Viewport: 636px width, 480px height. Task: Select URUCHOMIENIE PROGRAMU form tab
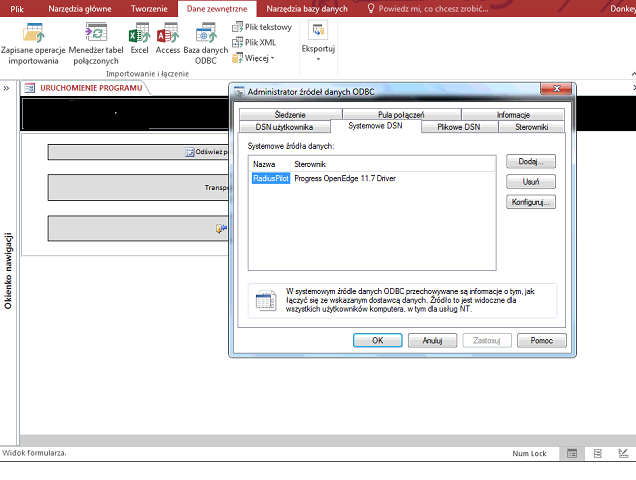(x=85, y=88)
